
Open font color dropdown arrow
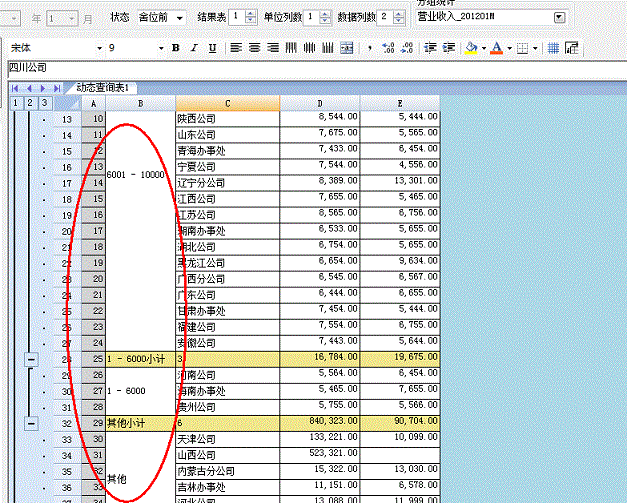click(x=509, y=48)
